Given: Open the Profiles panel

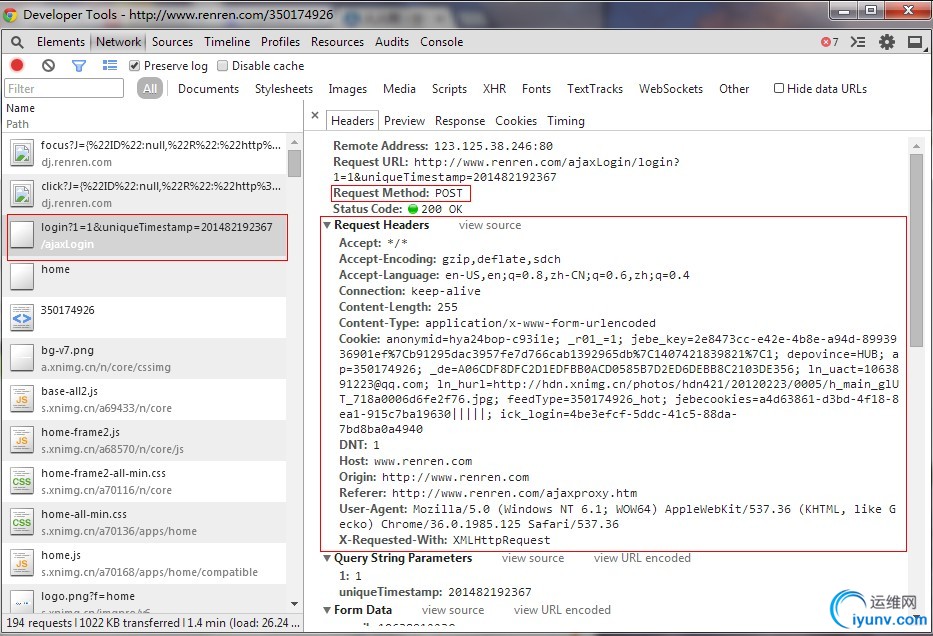Looking at the screenshot, I should (280, 42).
